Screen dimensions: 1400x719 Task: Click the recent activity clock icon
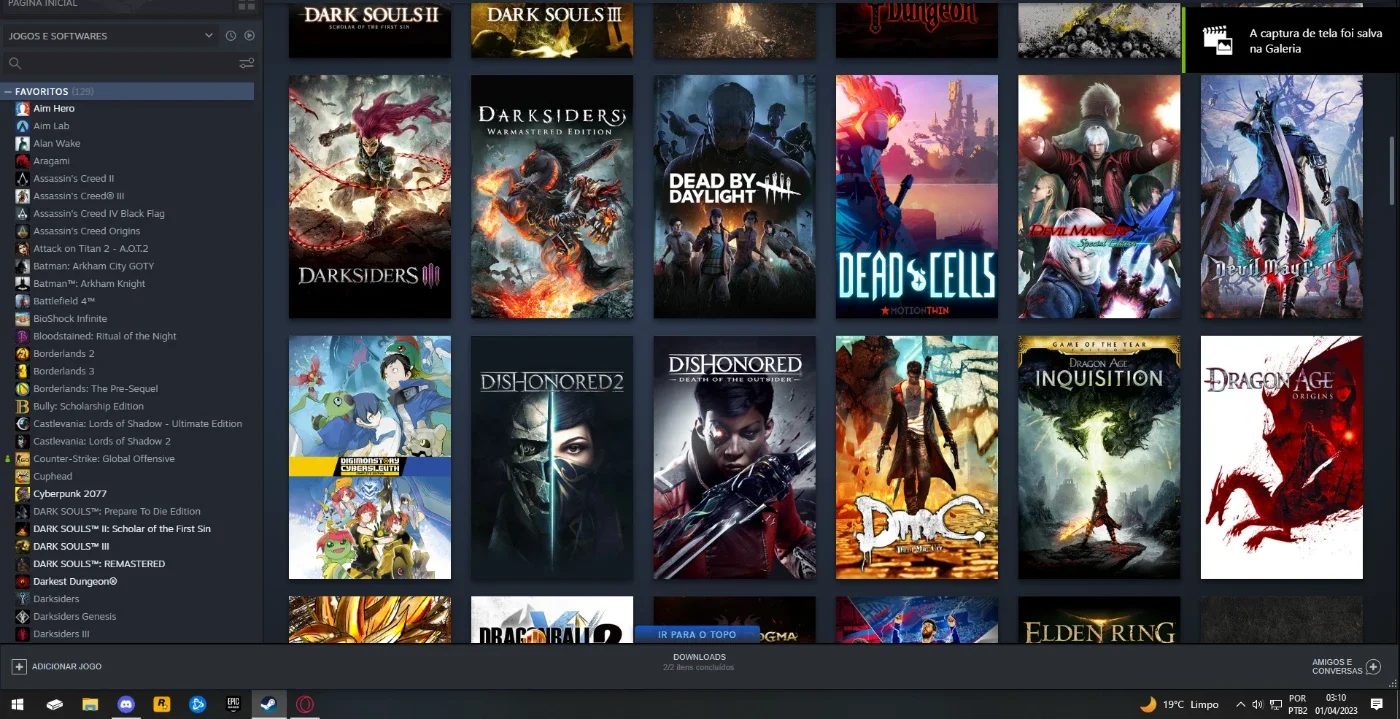click(x=231, y=36)
